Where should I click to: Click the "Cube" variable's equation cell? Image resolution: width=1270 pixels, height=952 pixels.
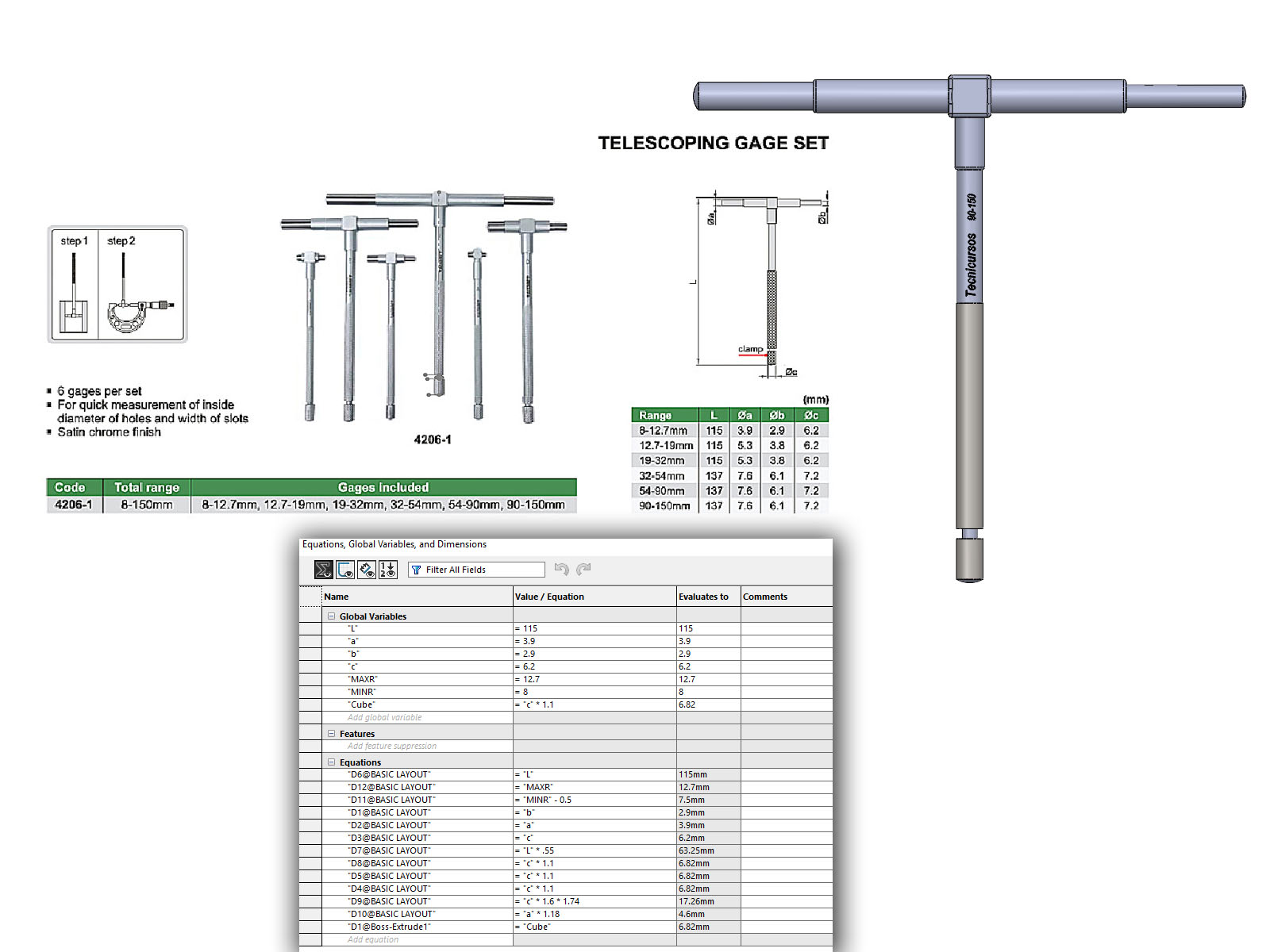(595, 704)
